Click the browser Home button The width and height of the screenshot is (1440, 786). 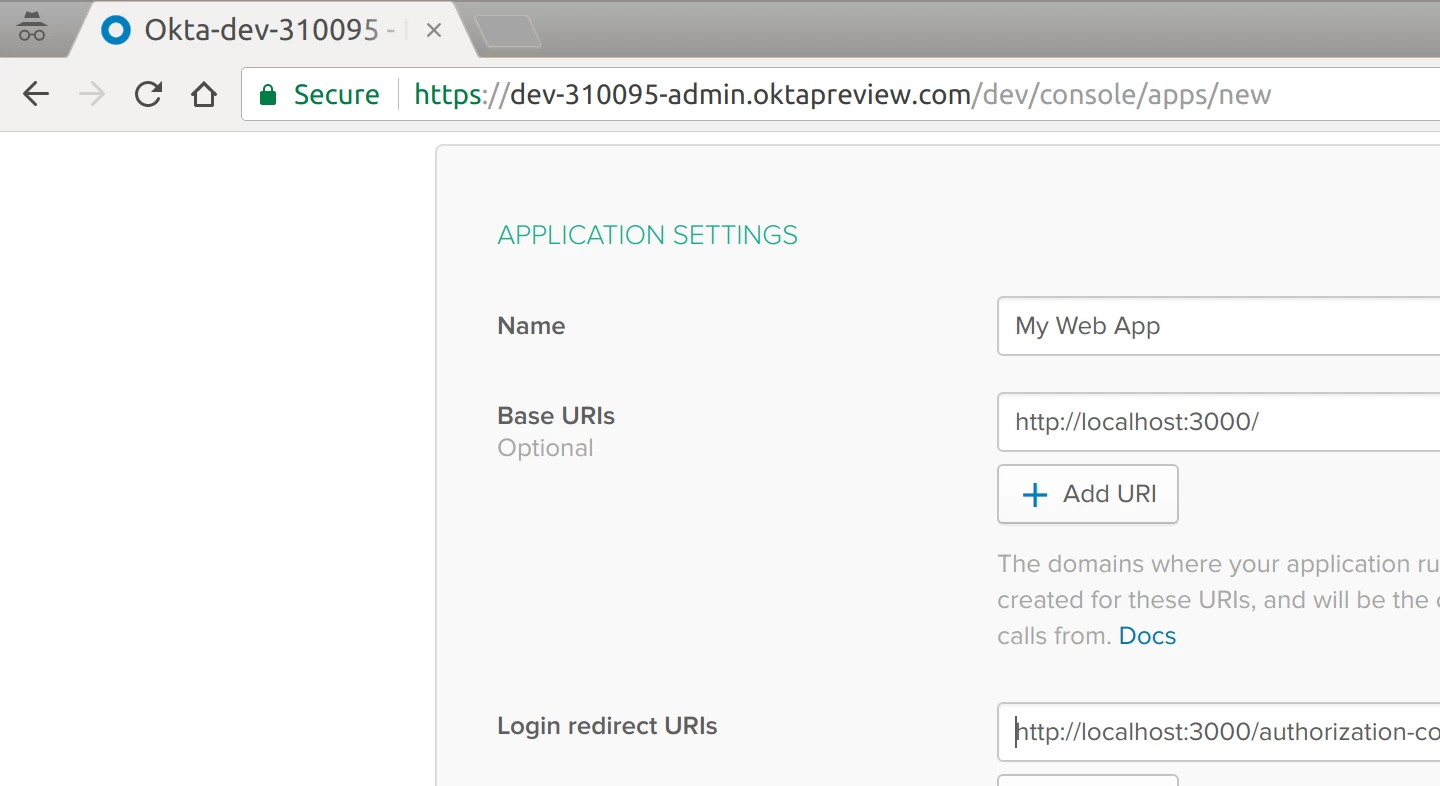(x=204, y=95)
